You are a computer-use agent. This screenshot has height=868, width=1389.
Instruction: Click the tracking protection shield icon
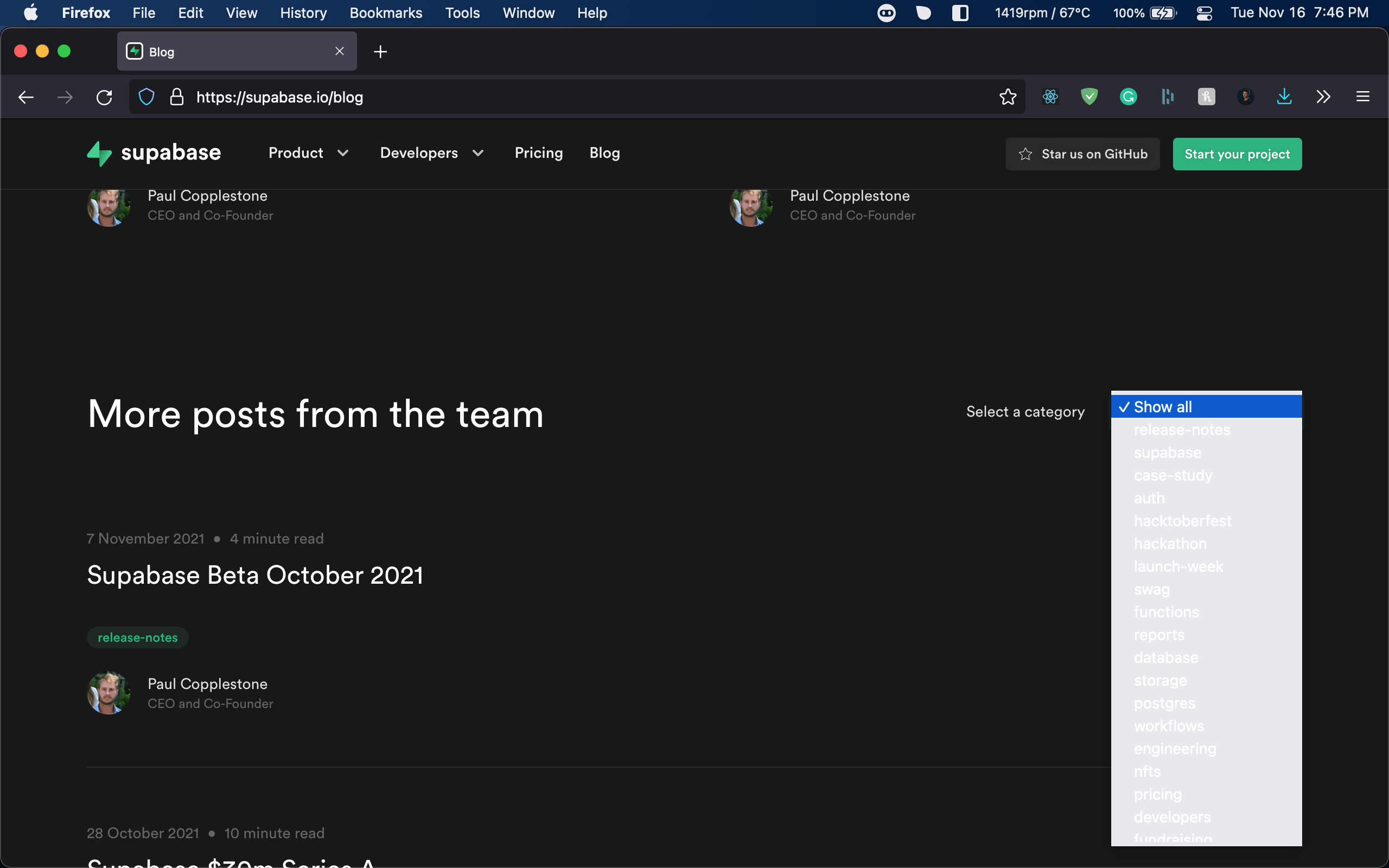point(146,97)
